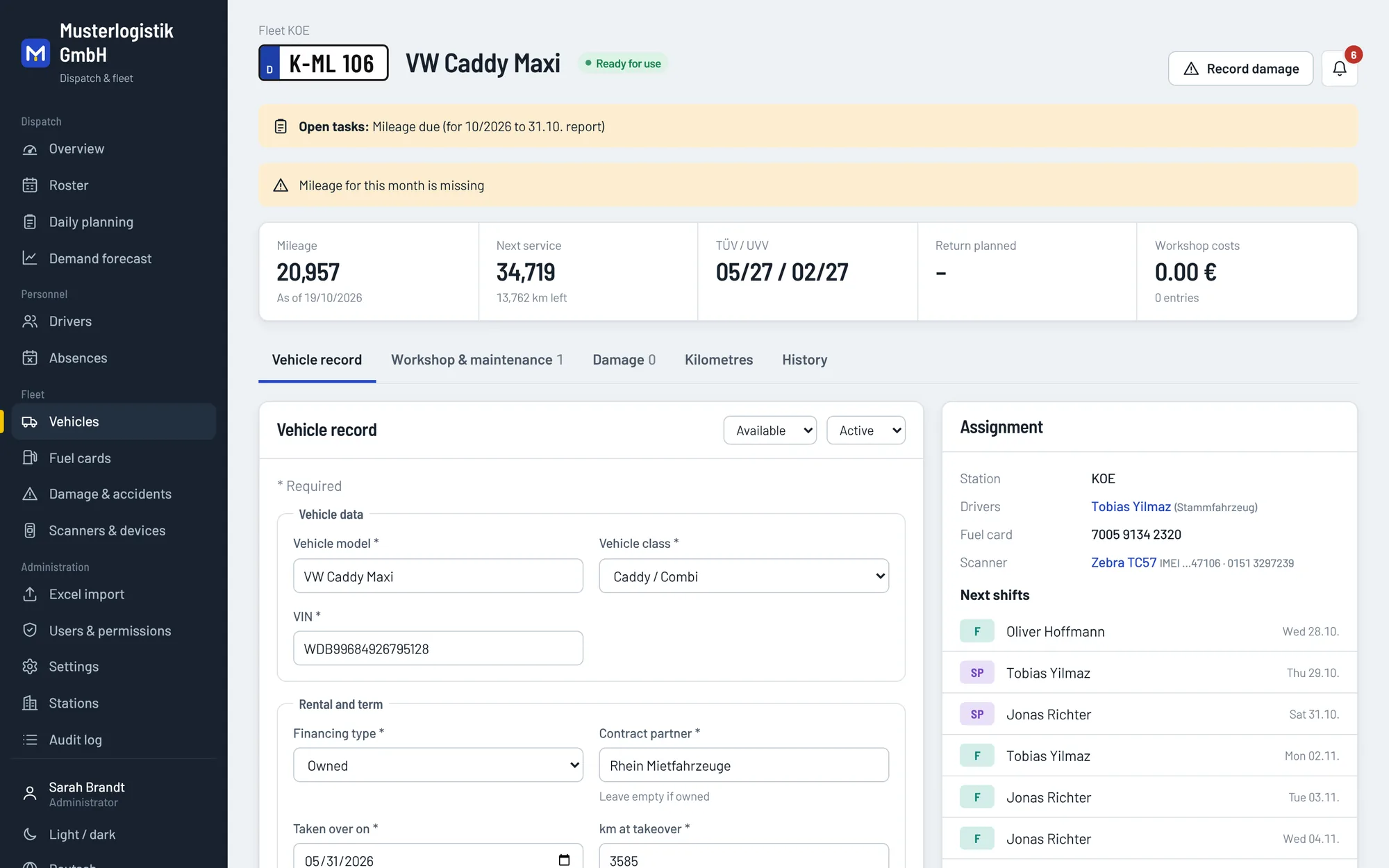The image size is (1389, 868).
Task: Expand the Vehicle class dropdown
Action: [744, 576]
